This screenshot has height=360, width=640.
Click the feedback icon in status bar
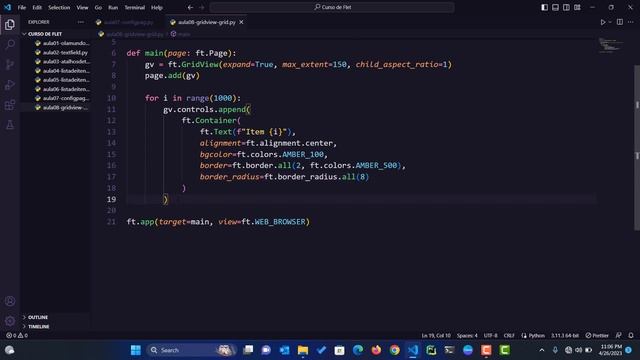click(619, 336)
